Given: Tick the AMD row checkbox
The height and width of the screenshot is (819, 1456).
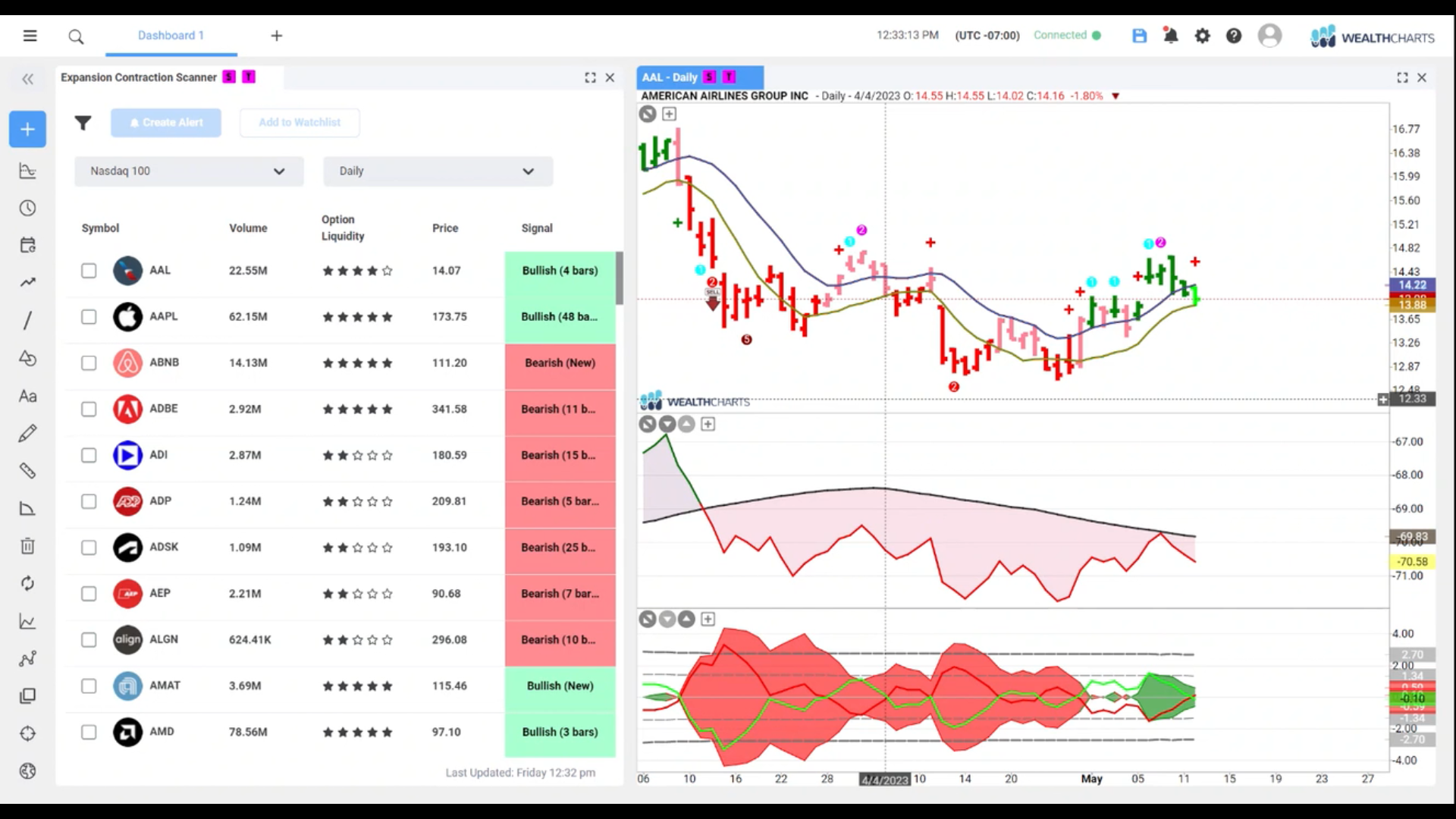Looking at the screenshot, I should pos(89,733).
